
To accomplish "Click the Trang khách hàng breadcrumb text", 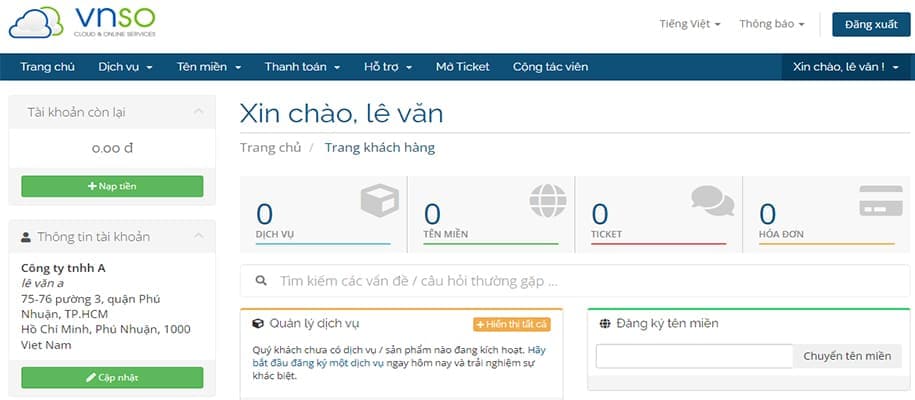I will coord(380,148).
